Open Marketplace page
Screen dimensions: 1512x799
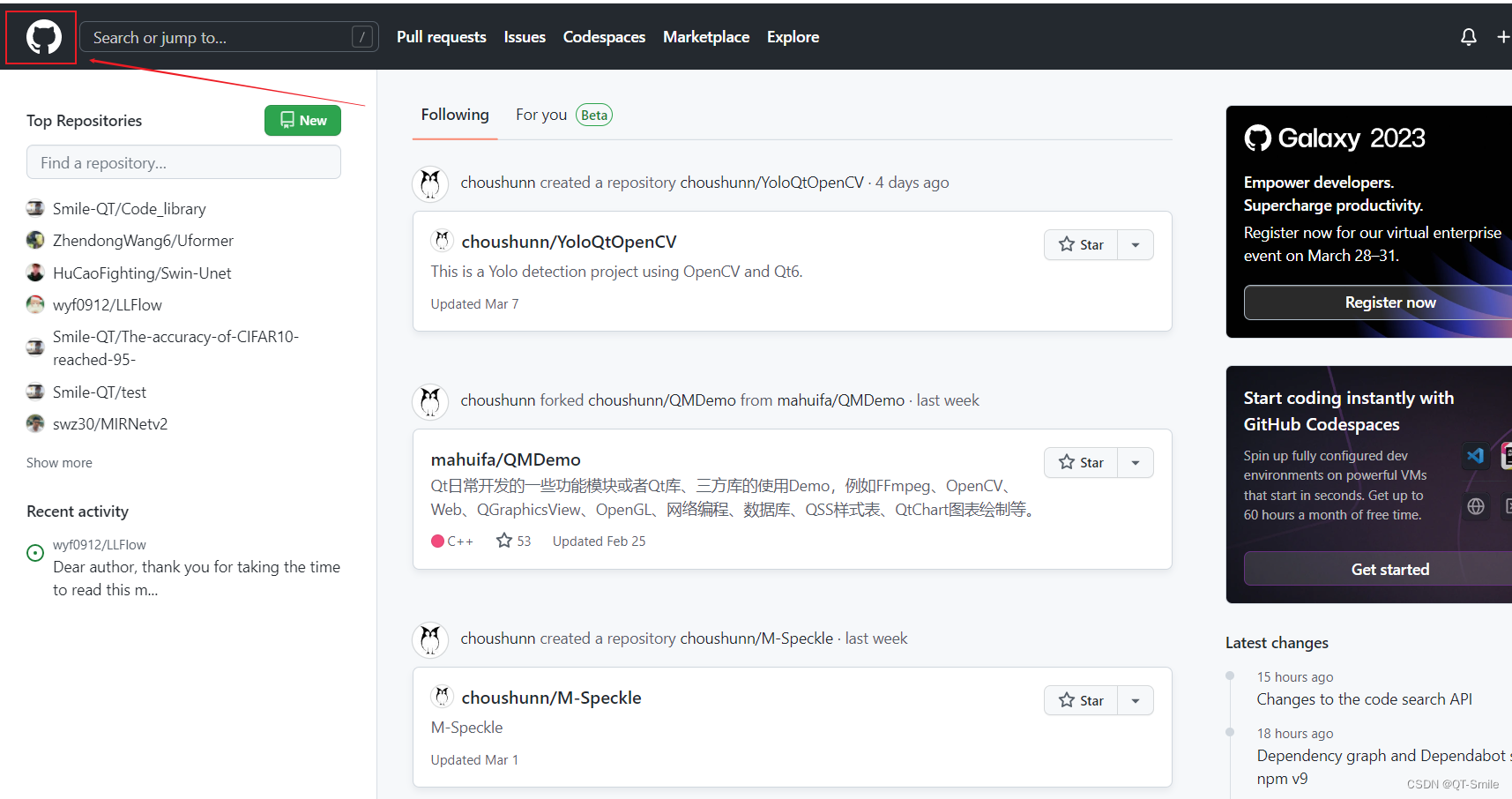tap(706, 37)
